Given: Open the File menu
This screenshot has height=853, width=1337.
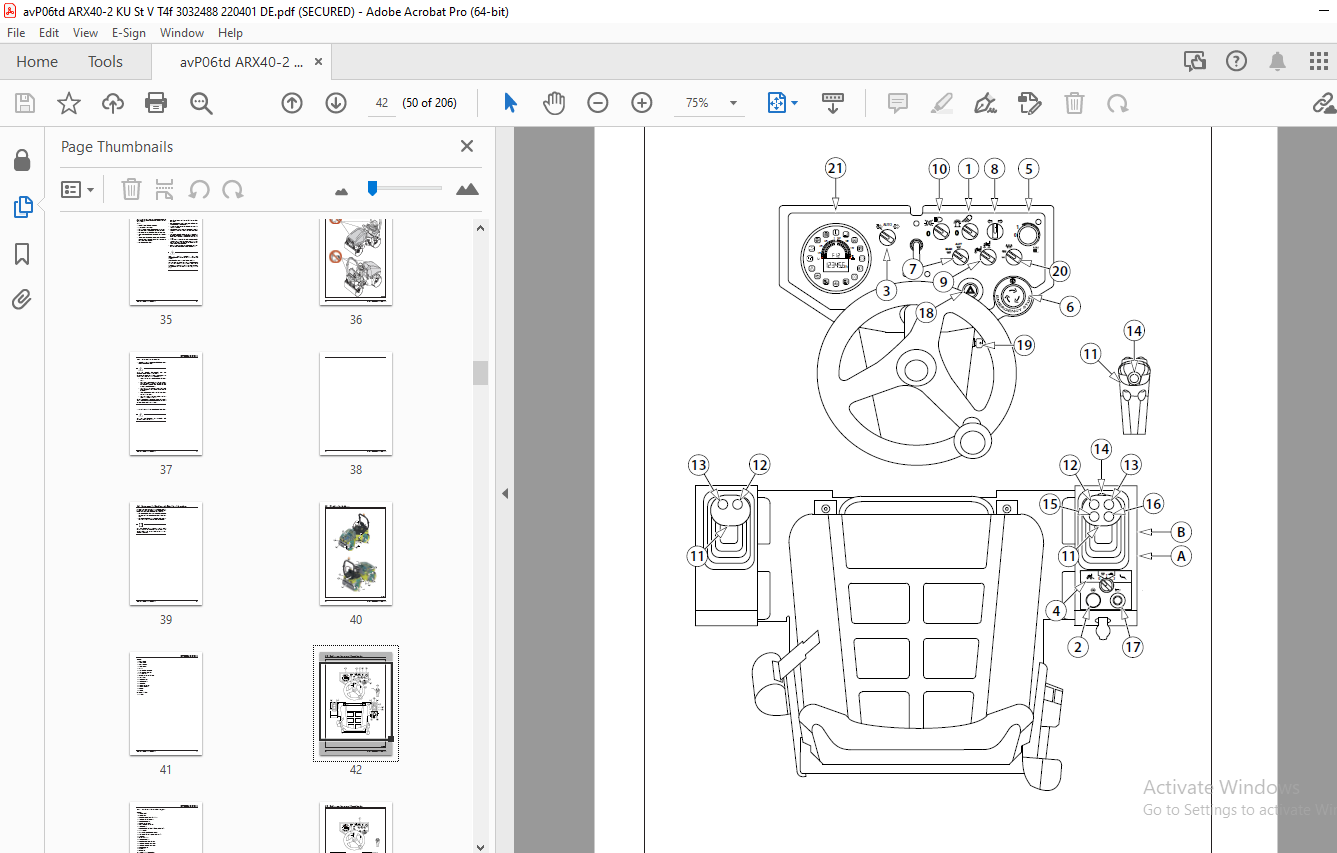Looking at the screenshot, I should (16, 32).
